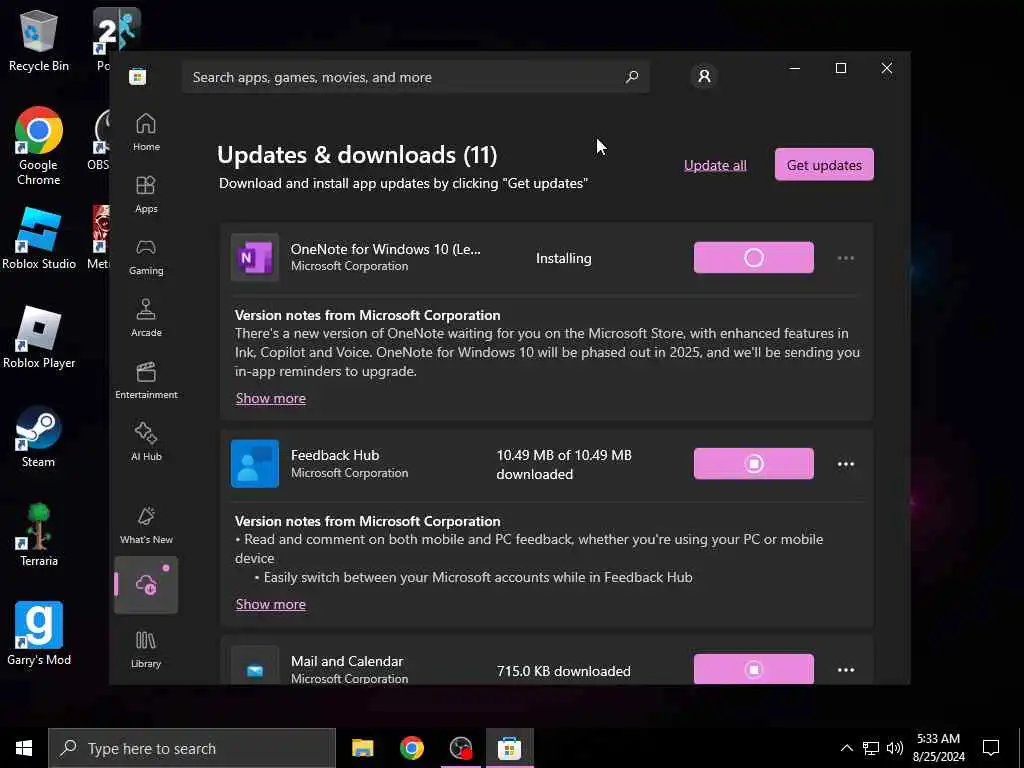
Task: Click the taskbar clock showing 5:33 AM
Action: point(938,748)
